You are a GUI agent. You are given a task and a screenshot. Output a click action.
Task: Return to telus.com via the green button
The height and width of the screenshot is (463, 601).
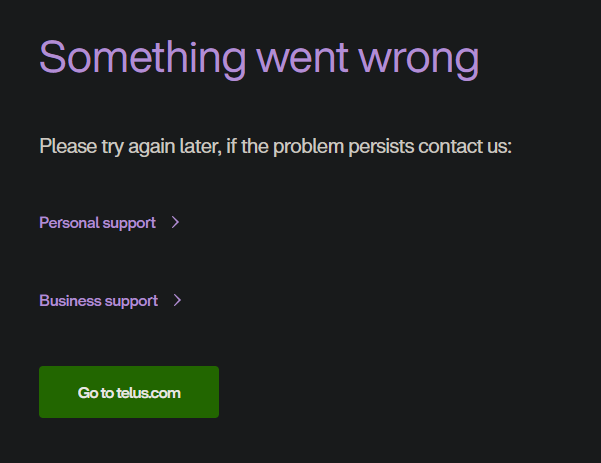[x=129, y=392]
